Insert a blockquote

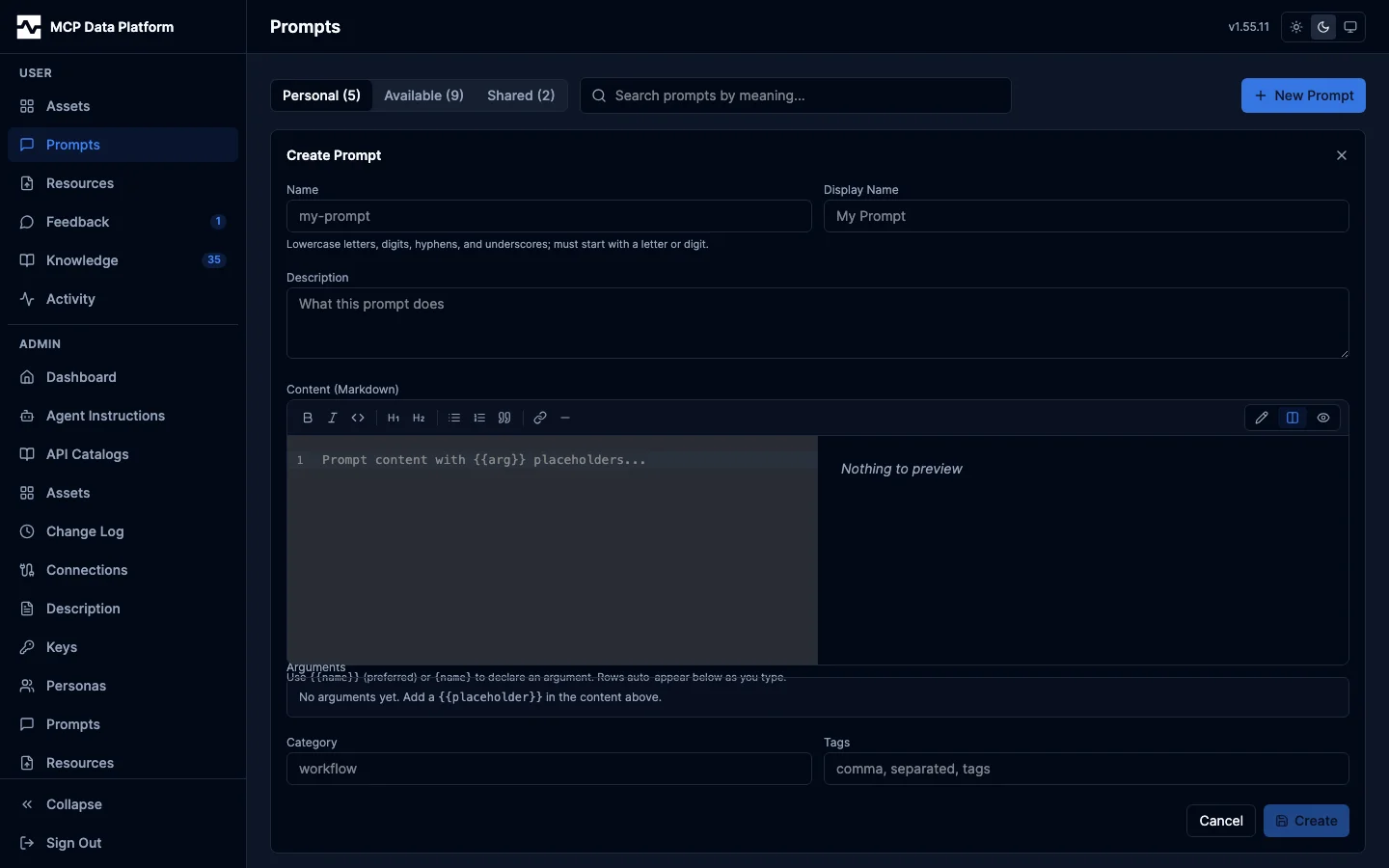coord(504,418)
